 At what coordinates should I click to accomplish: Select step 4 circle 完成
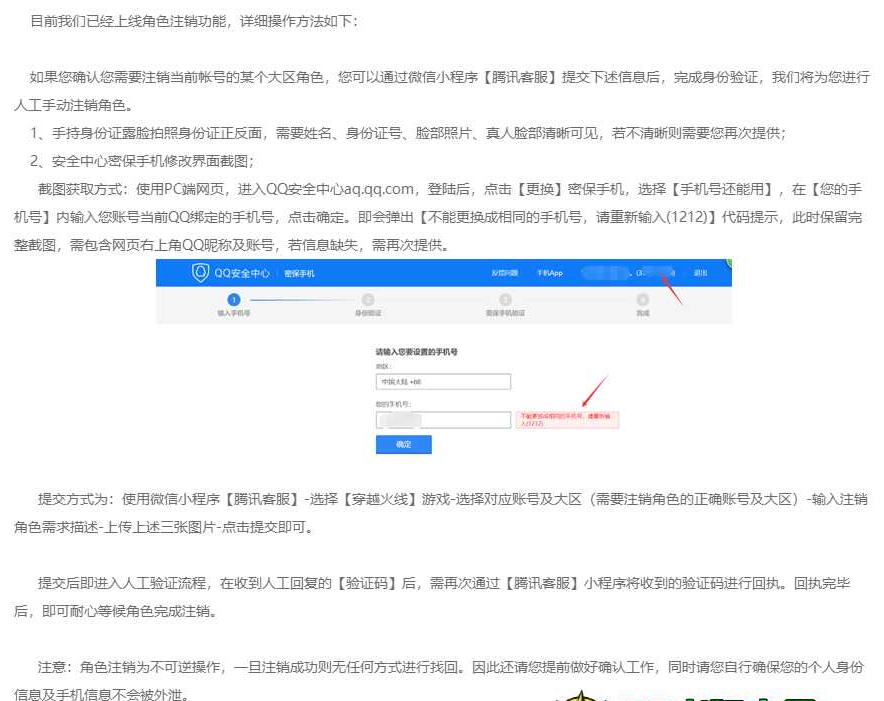pyautogui.click(x=643, y=299)
